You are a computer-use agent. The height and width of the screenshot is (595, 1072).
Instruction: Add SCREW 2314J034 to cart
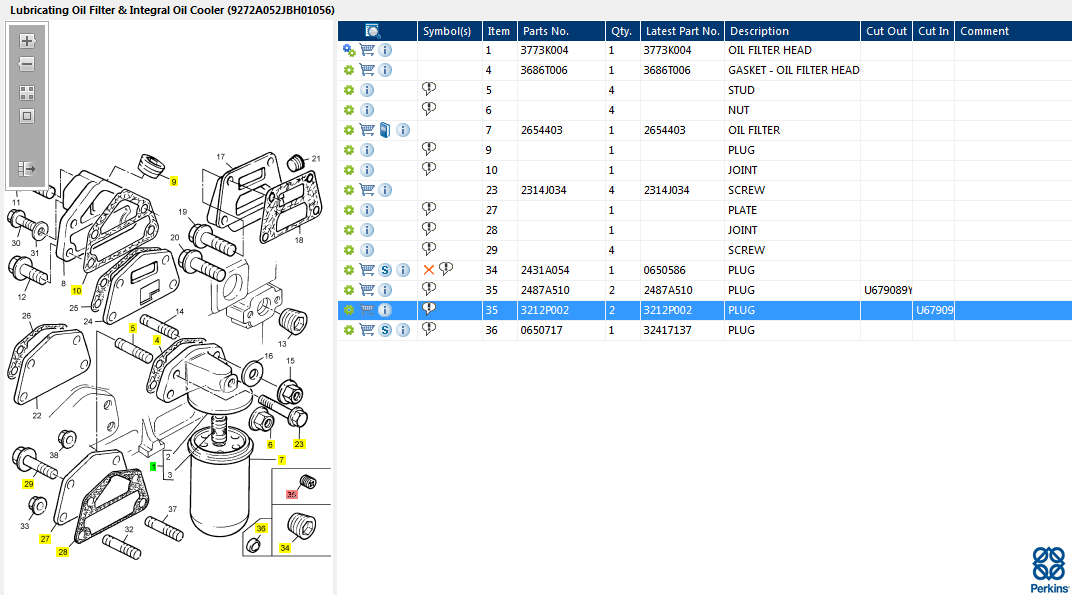(x=367, y=190)
